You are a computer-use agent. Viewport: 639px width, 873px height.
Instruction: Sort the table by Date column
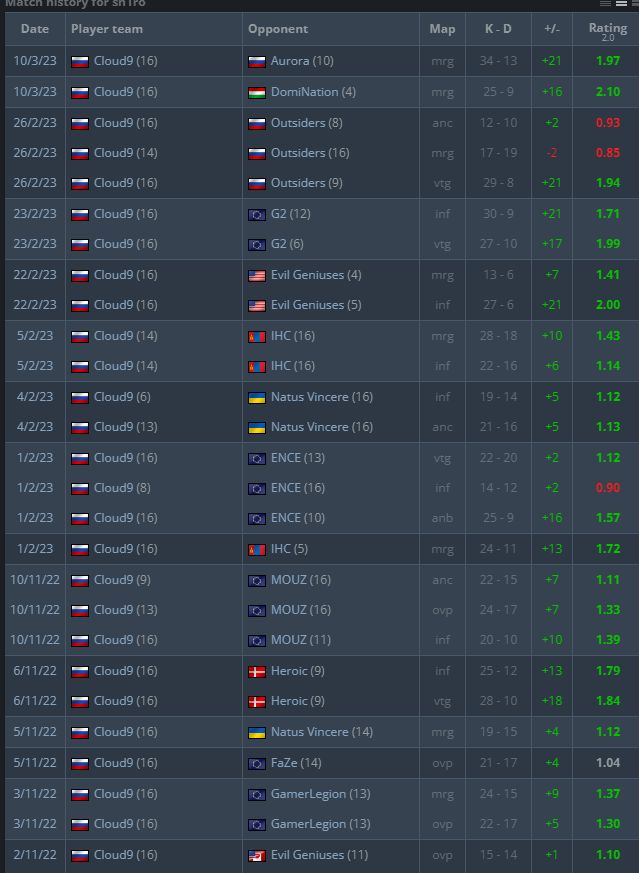coord(35,29)
